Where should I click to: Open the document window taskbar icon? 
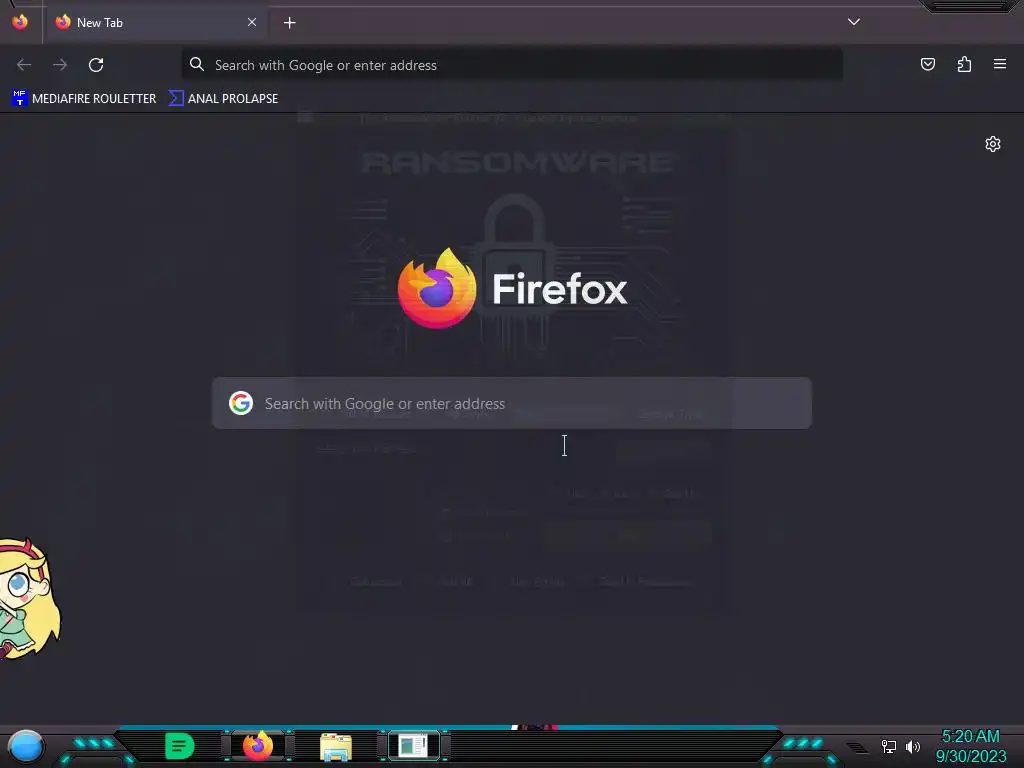413,746
